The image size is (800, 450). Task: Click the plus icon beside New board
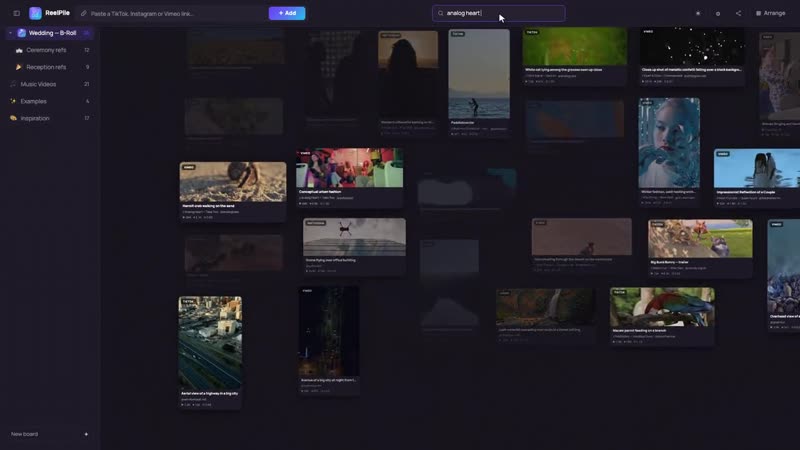[x=86, y=434]
